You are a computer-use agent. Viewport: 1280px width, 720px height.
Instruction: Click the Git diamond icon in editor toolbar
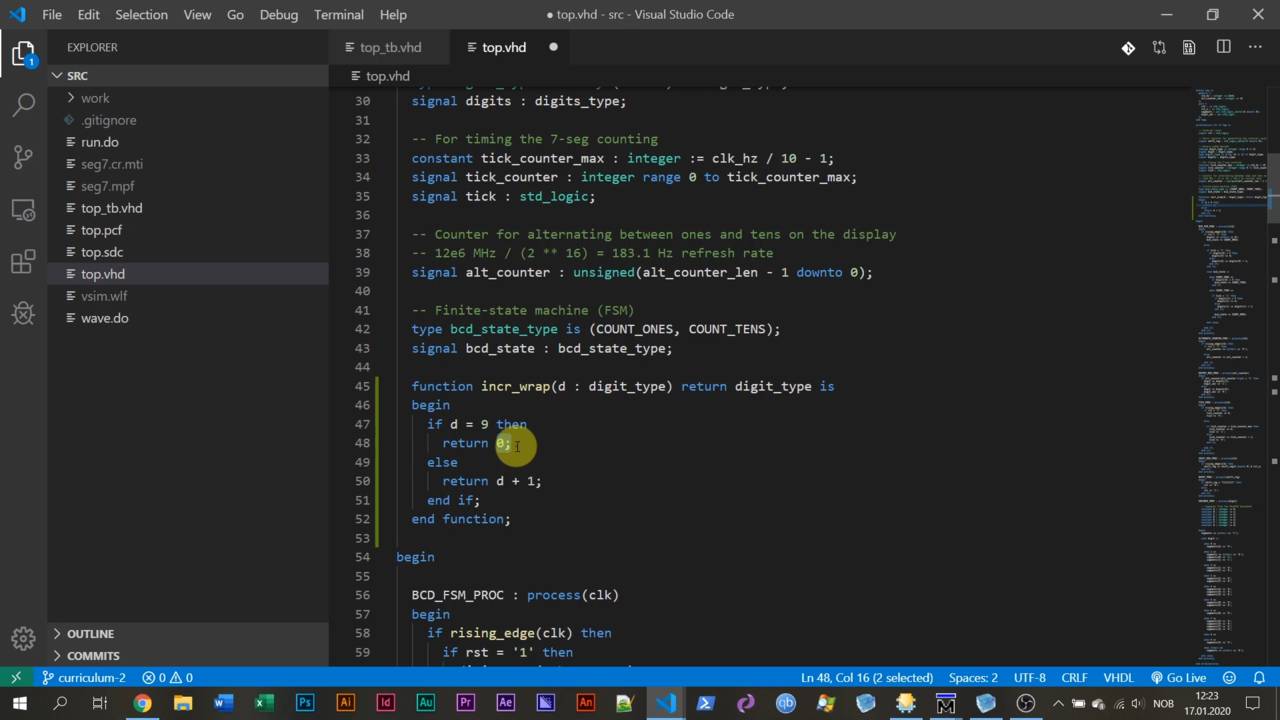click(1128, 47)
